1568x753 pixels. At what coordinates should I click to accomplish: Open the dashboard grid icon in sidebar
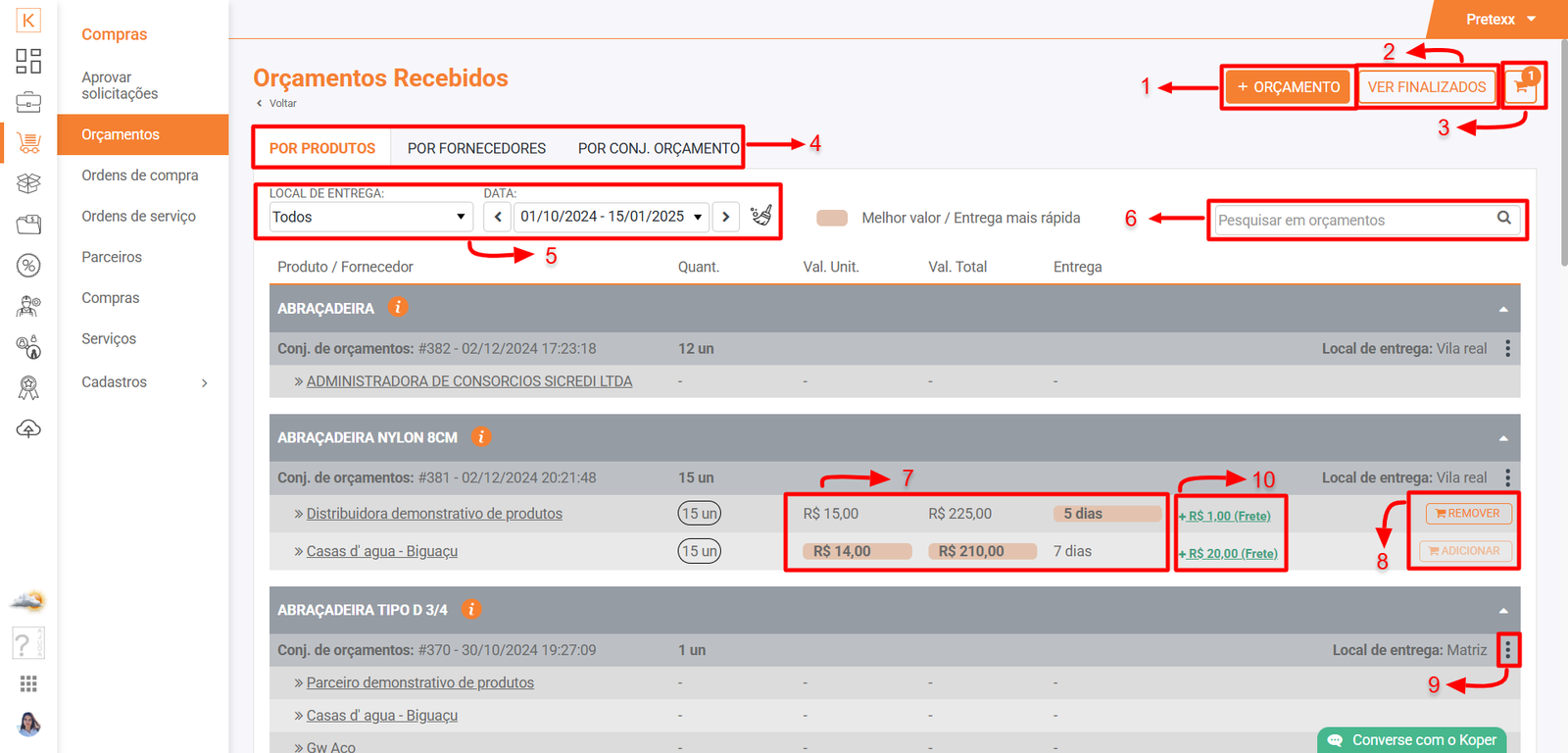[28, 61]
